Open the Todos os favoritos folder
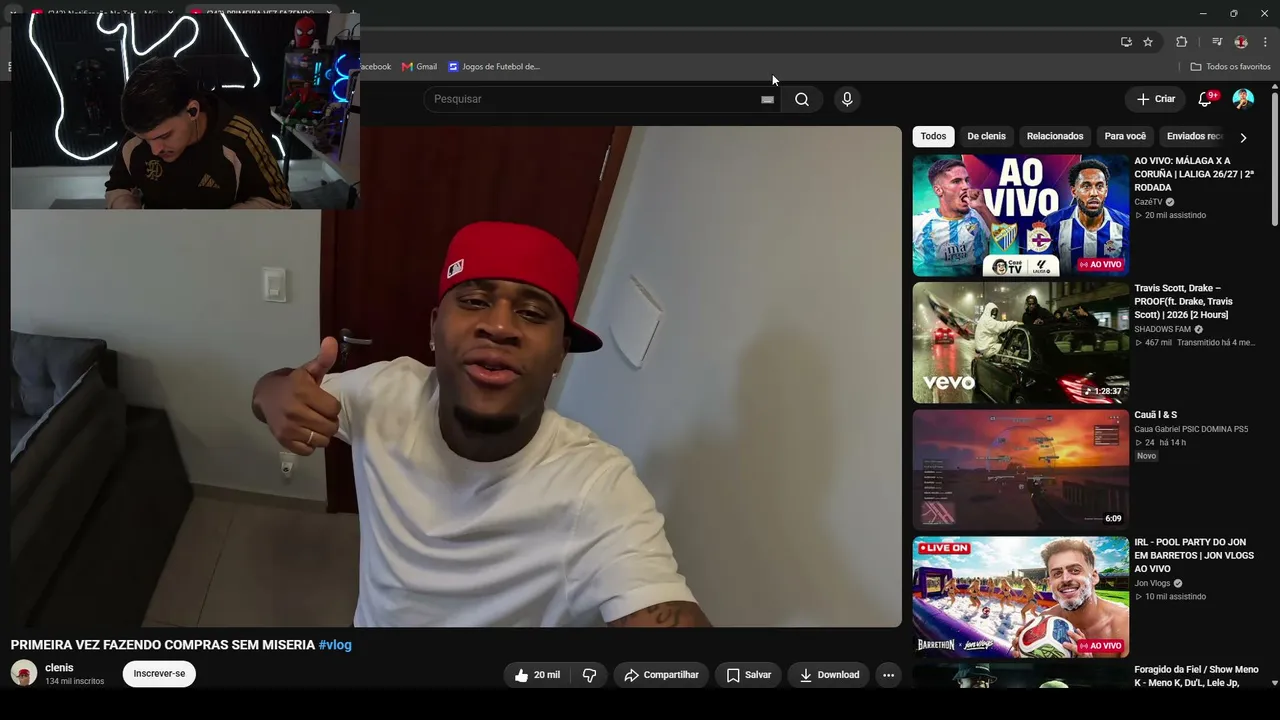The image size is (1280, 720). 1230,67
